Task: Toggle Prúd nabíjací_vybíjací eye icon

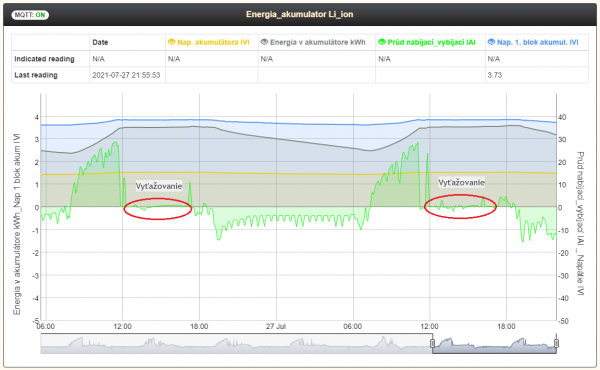Action: [382, 42]
